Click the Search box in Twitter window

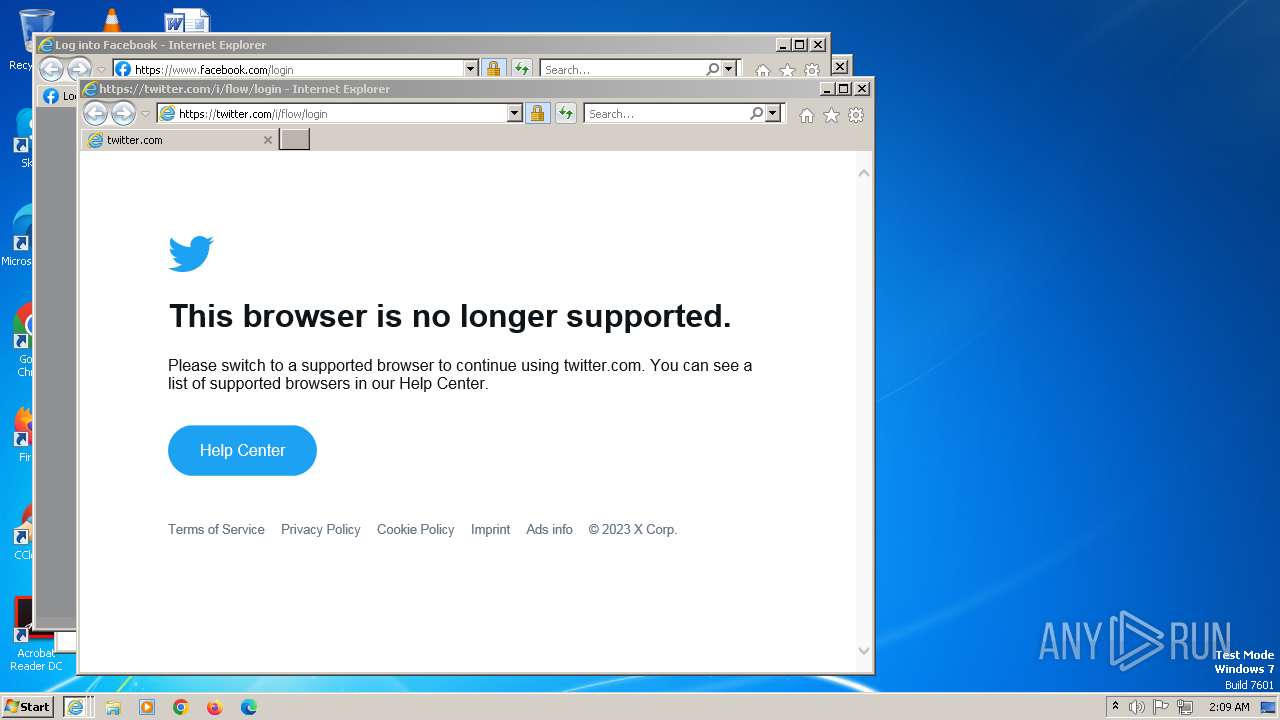click(x=667, y=114)
